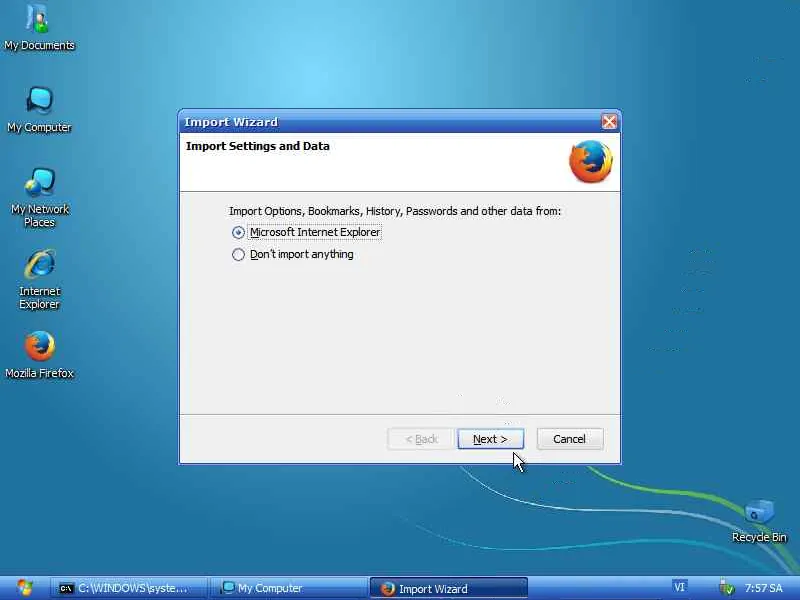Screen dimensions: 800x600
Task: Click the Firefox logo in Import Wizard
Action: point(591,162)
